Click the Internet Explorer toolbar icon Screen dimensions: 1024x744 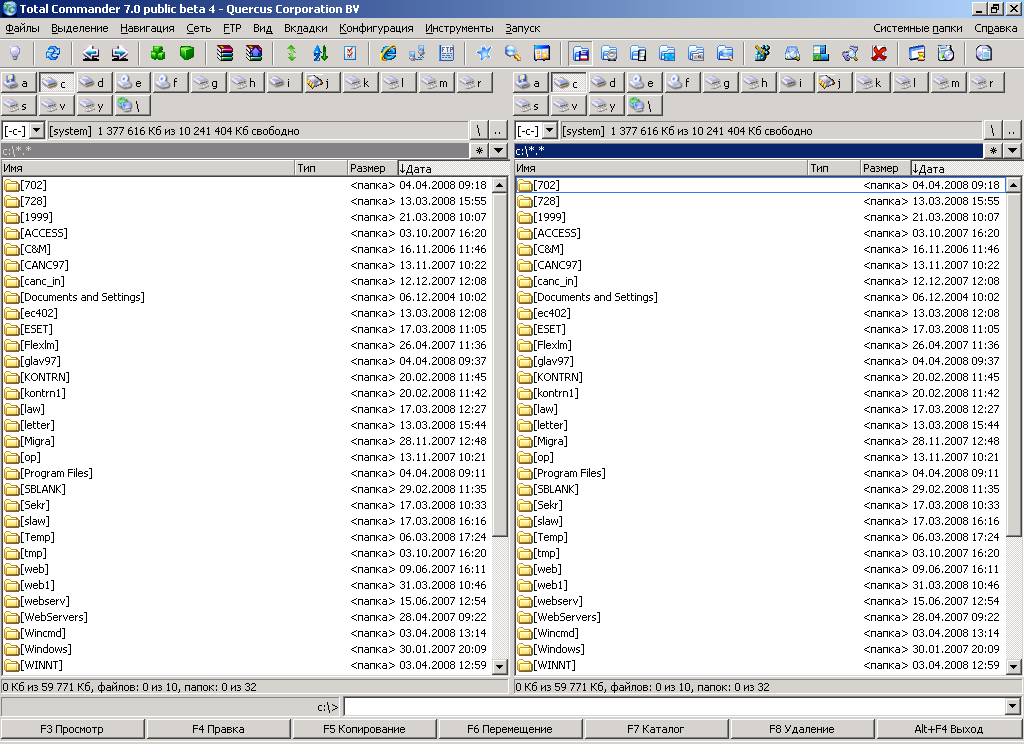pyautogui.click(x=388, y=53)
